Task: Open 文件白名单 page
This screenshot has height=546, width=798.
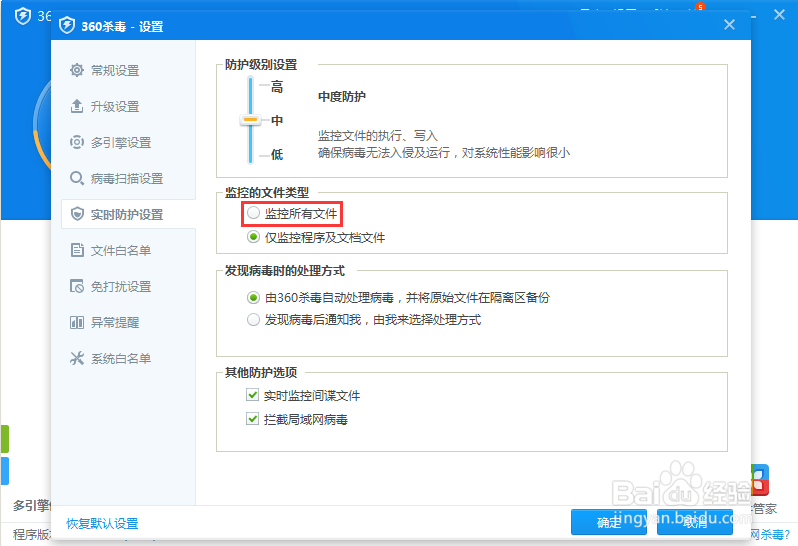Action: (121, 250)
